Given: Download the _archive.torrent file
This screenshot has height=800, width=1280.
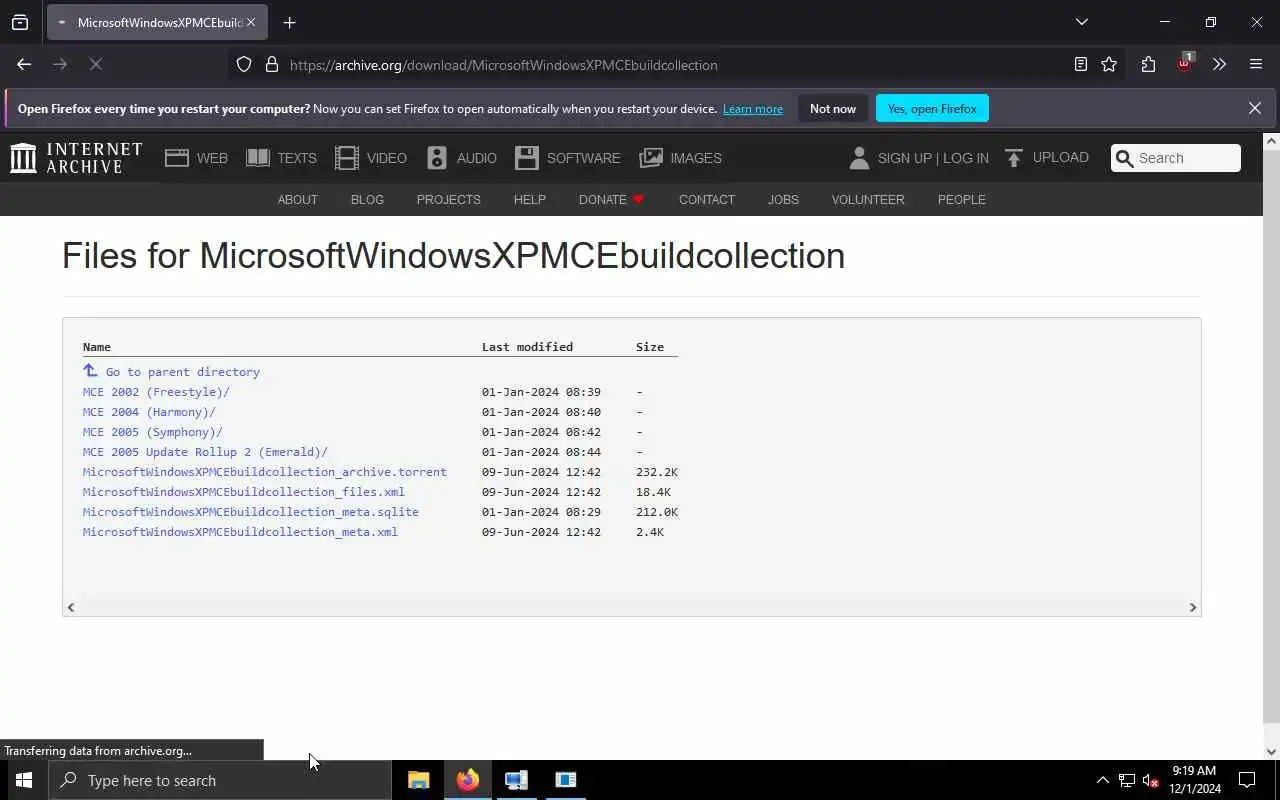Looking at the screenshot, I should (x=265, y=472).
